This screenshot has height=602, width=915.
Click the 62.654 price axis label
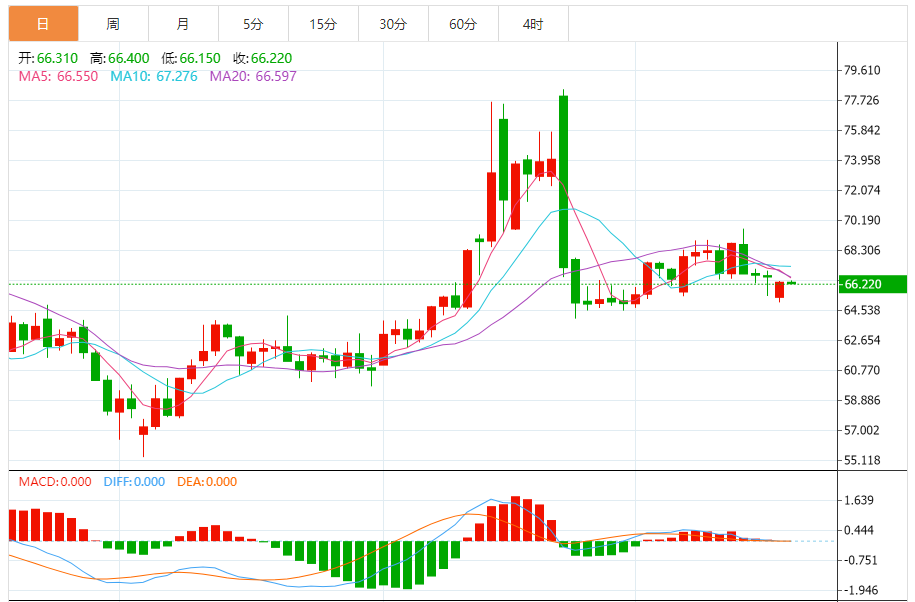click(862, 340)
